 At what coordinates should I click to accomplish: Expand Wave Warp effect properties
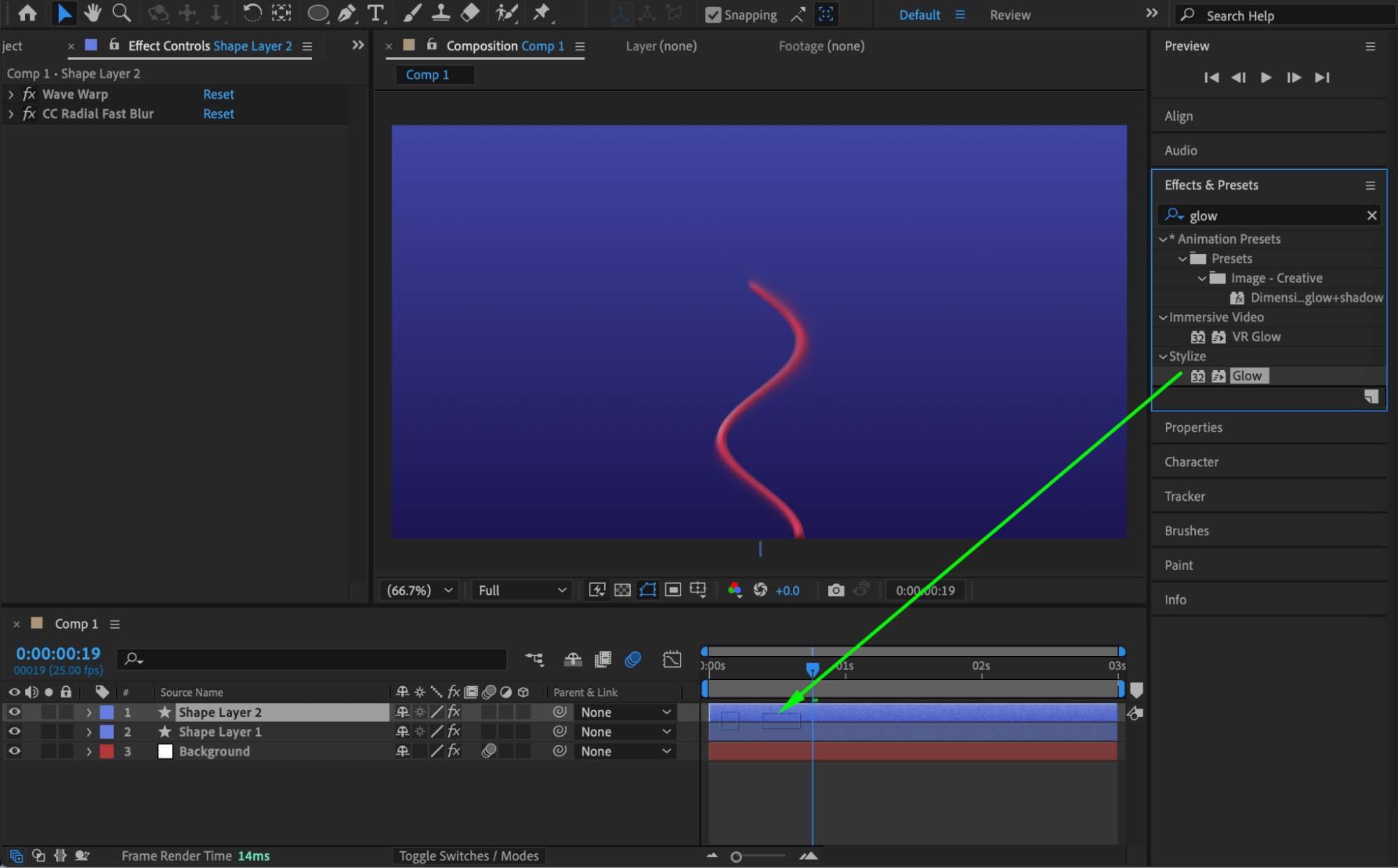pyautogui.click(x=10, y=94)
